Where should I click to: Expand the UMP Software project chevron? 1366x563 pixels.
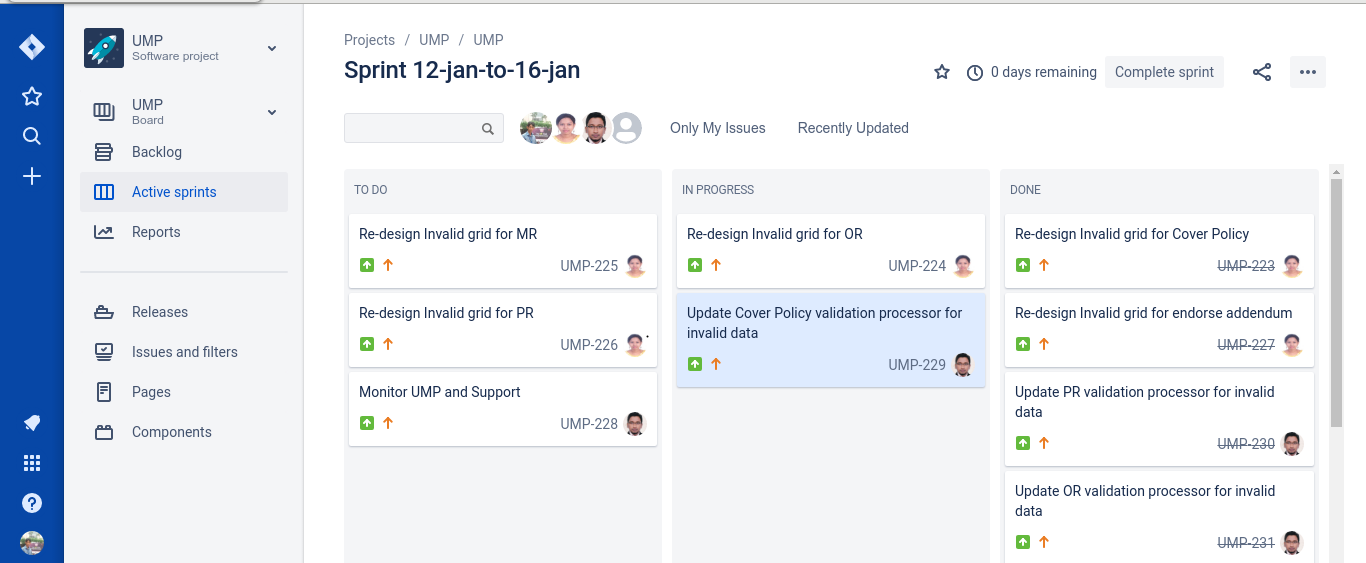pyautogui.click(x=272, y=48)
